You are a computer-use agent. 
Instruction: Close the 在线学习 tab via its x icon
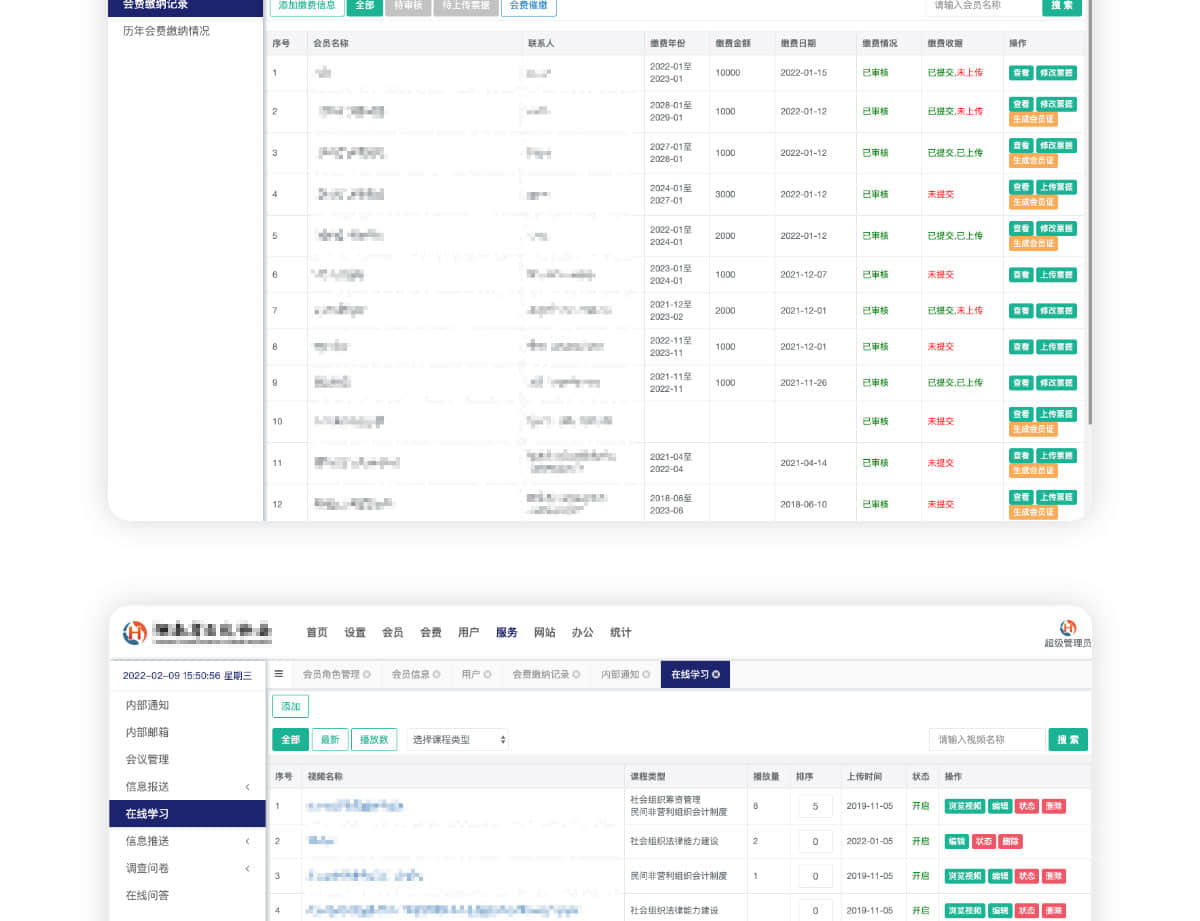click(x=716, y=675)
